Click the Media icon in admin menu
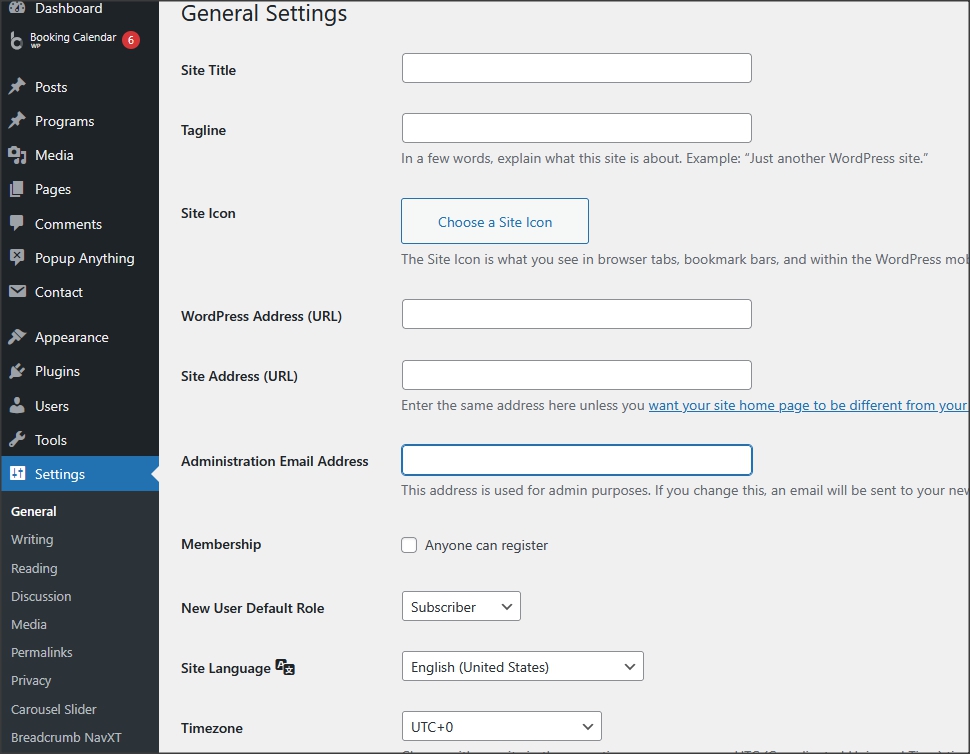Image resolution: width=970 pixels, height=754 pixels. 17,155
